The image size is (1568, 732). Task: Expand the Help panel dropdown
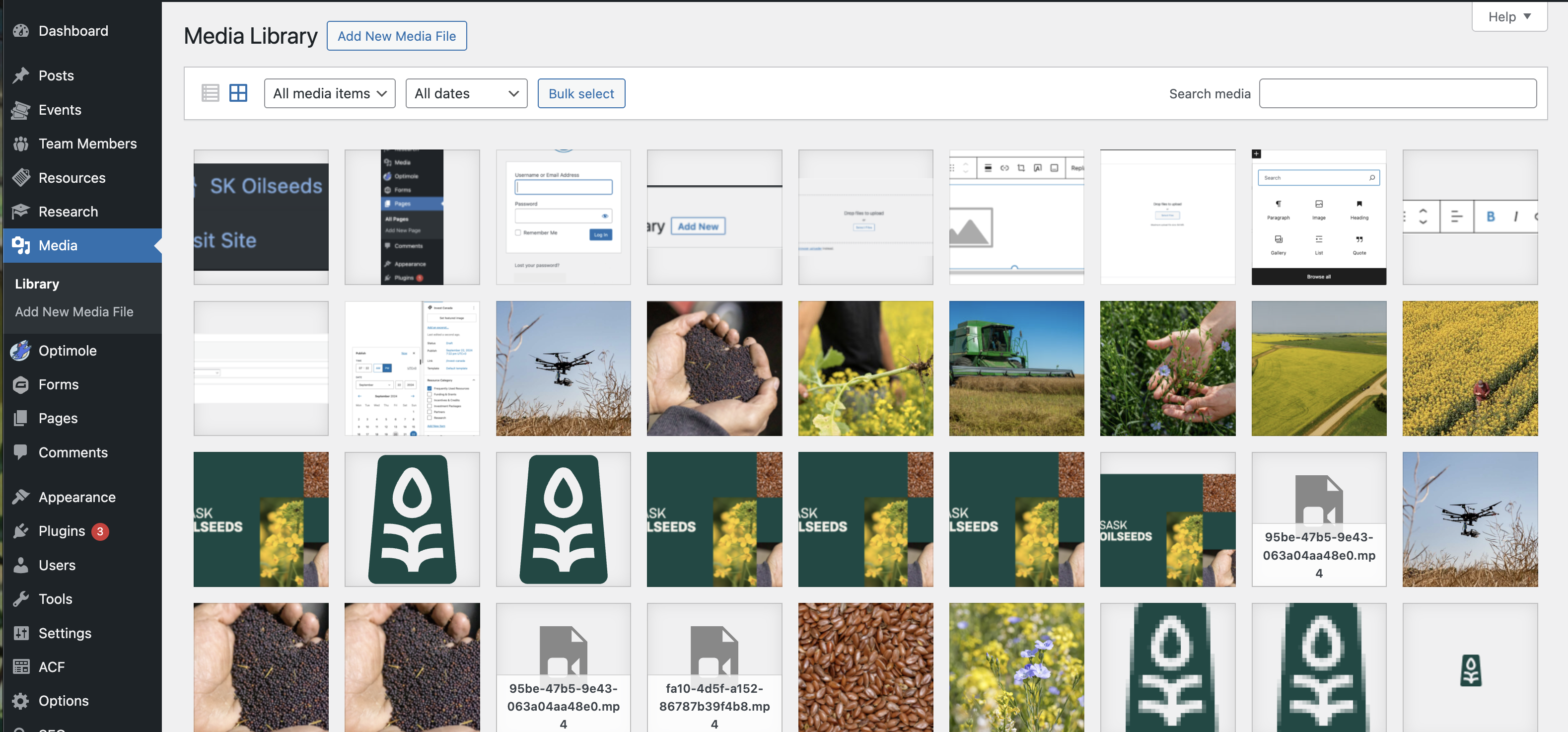point(1509,16)
